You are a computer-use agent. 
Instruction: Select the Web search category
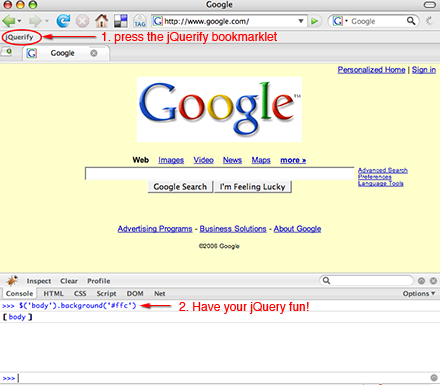tap(141, 160)
